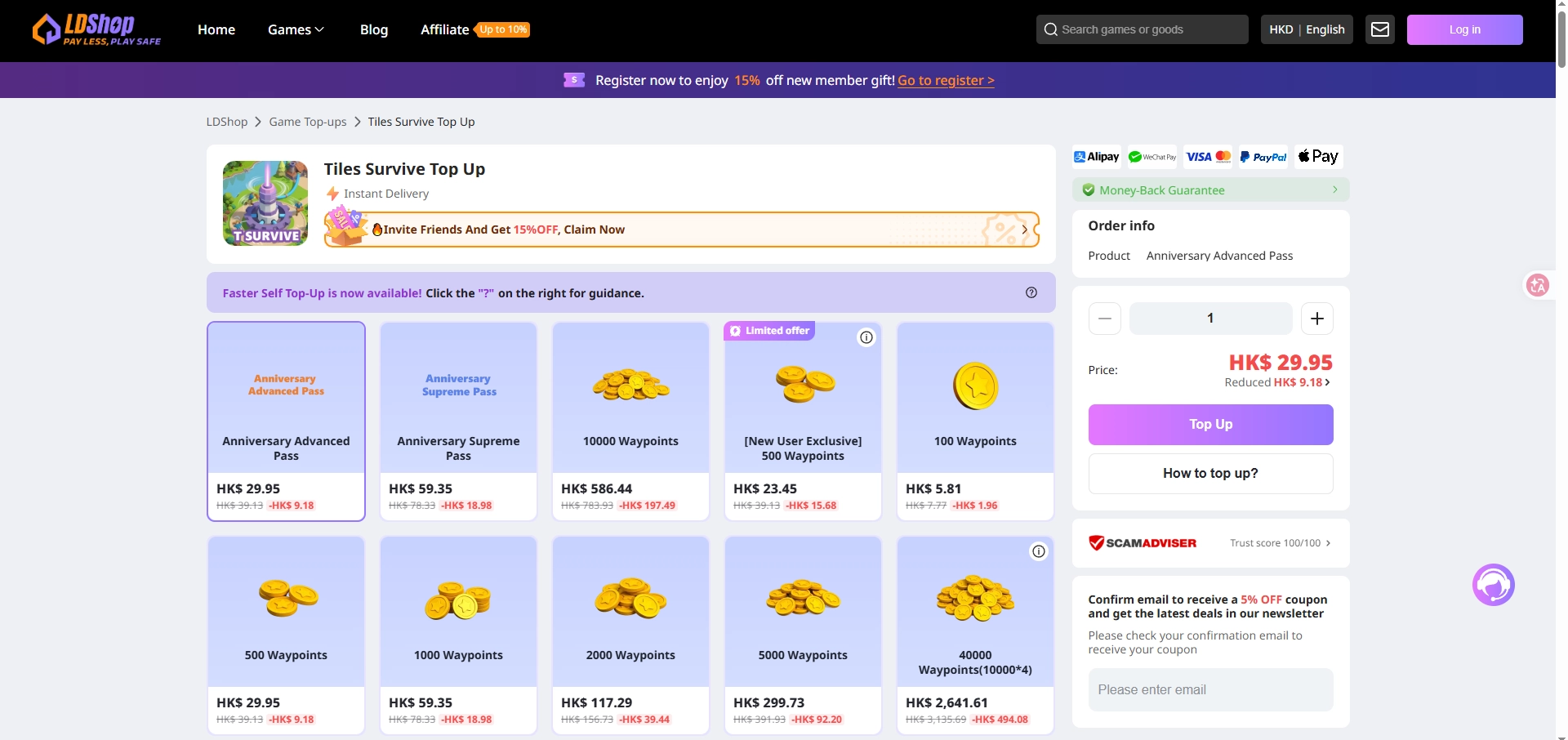The width and height of the screenshot is (1568, 740).
Task: Click the VISA Mastercard payment icon
Action: (x=1208, y=157)
